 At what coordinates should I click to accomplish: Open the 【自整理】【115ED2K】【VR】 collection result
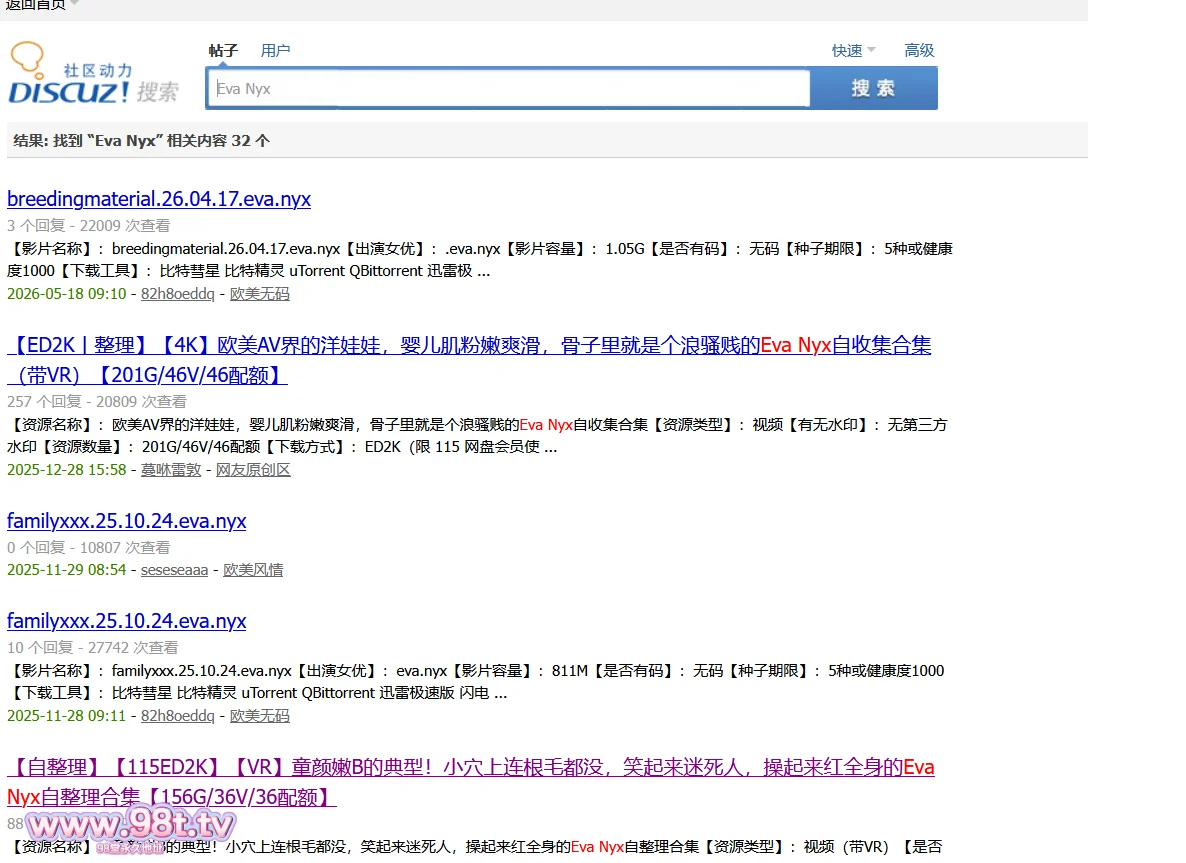pyautogui.click(x=470, y=782)
